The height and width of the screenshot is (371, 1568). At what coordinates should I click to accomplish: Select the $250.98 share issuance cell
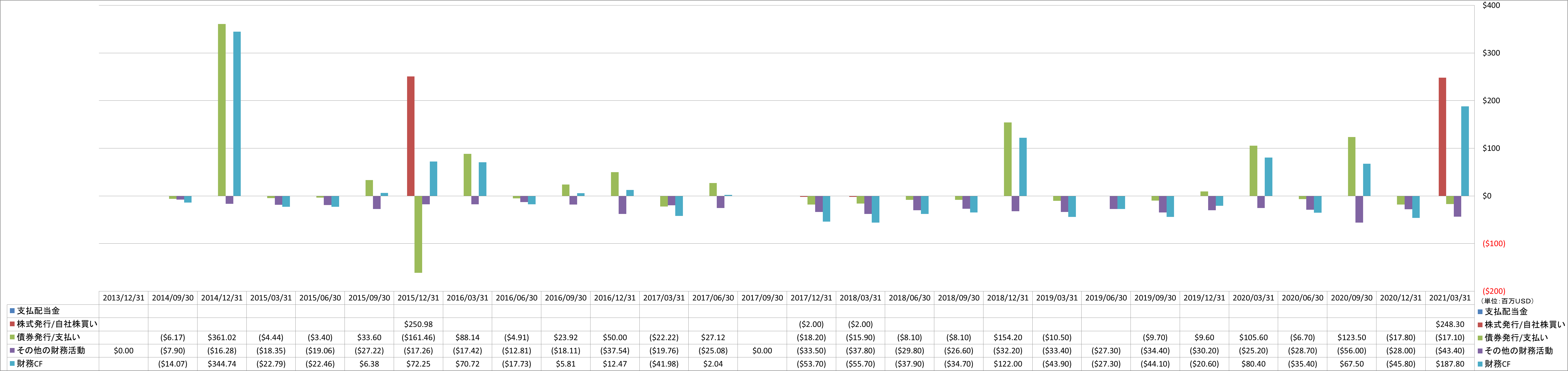click(x=418, y=324)
